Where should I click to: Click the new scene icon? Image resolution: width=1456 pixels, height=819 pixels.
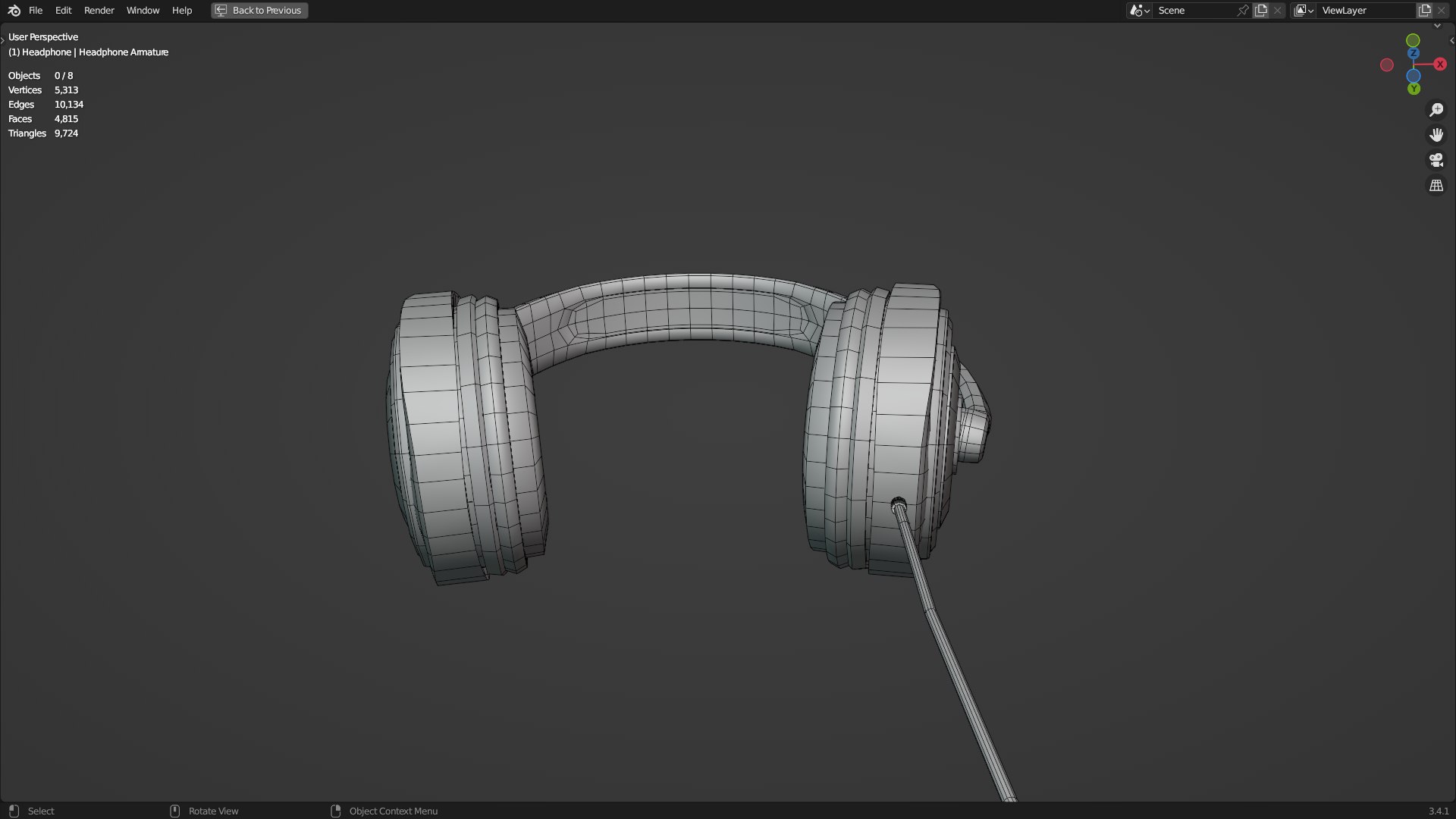[x=1261, y=11]
